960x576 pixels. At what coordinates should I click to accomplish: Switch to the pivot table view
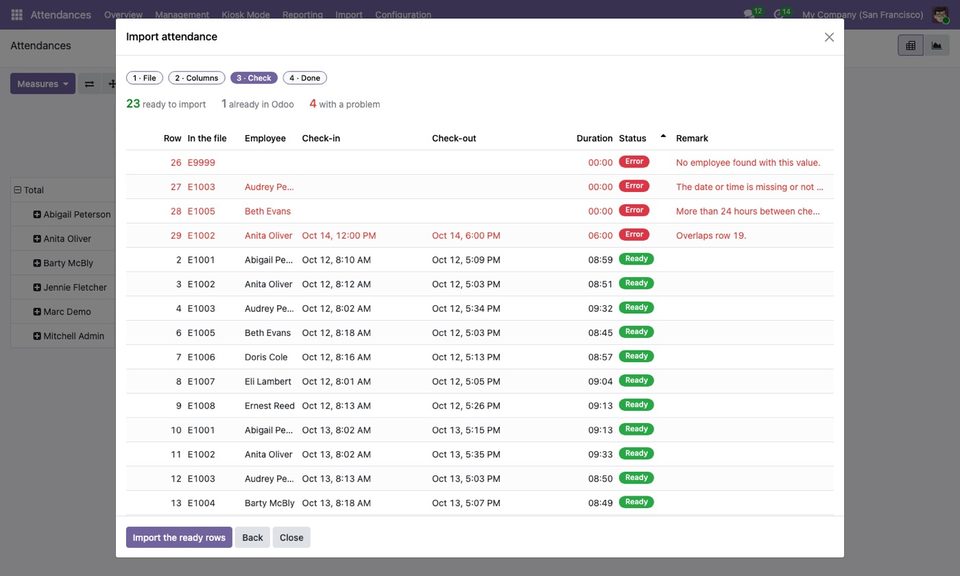click(x=910, y=45)
